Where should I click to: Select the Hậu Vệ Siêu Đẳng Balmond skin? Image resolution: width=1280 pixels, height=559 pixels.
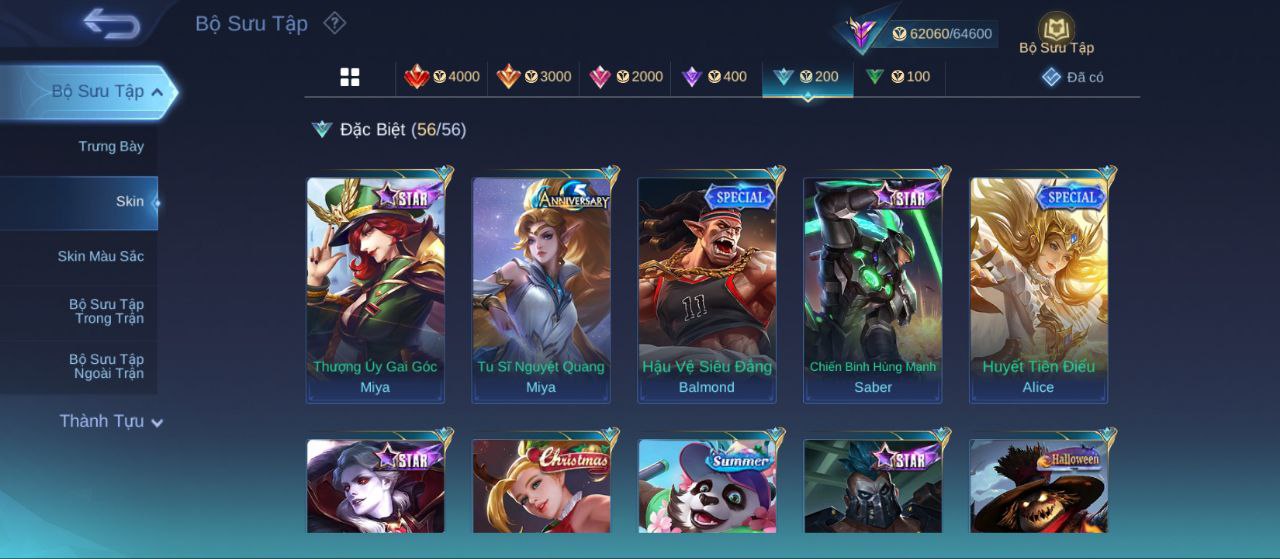tap(707, 290)
